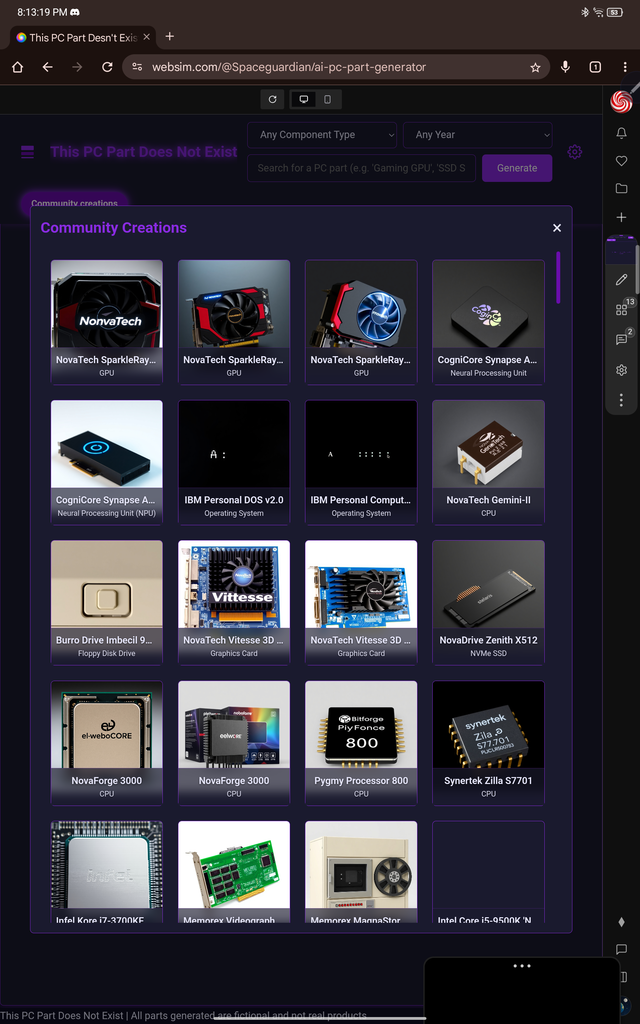
Task: Expand the Any Component Type dropdown
Action: pyautogui.click(x=321, y=135)
